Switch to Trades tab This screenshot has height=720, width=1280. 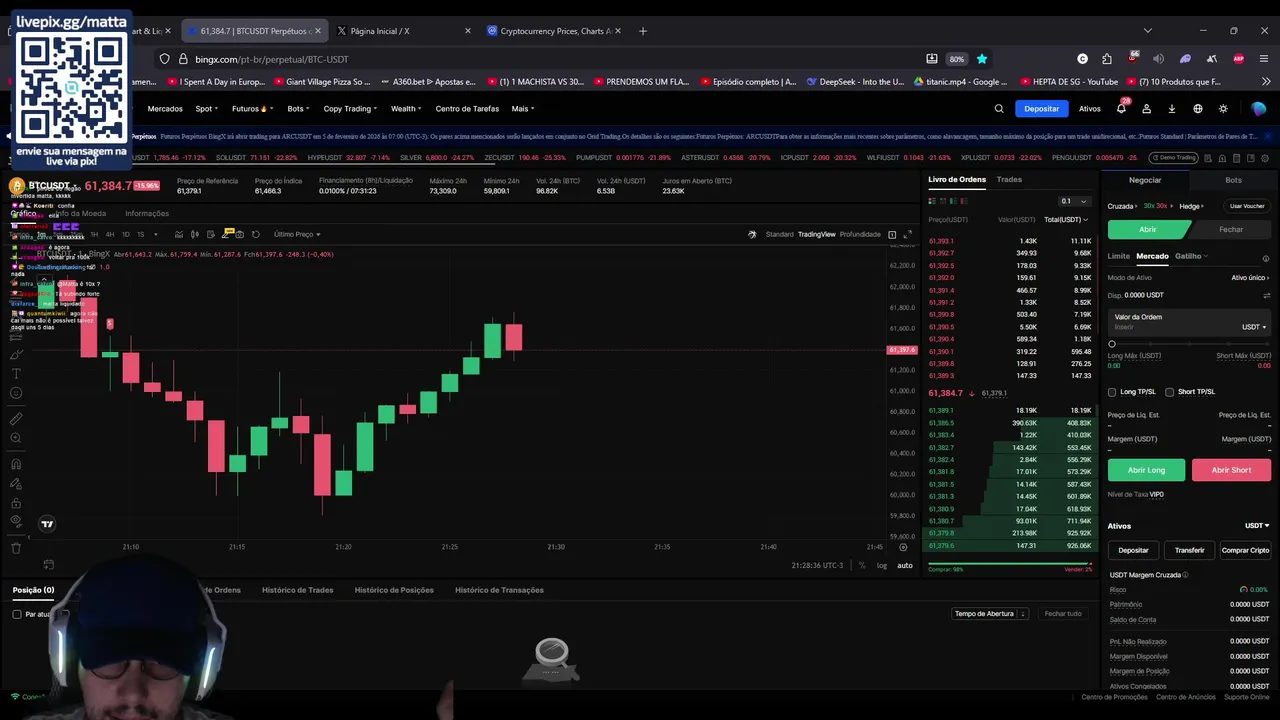pyautogui.click(x=1009, y=180)
